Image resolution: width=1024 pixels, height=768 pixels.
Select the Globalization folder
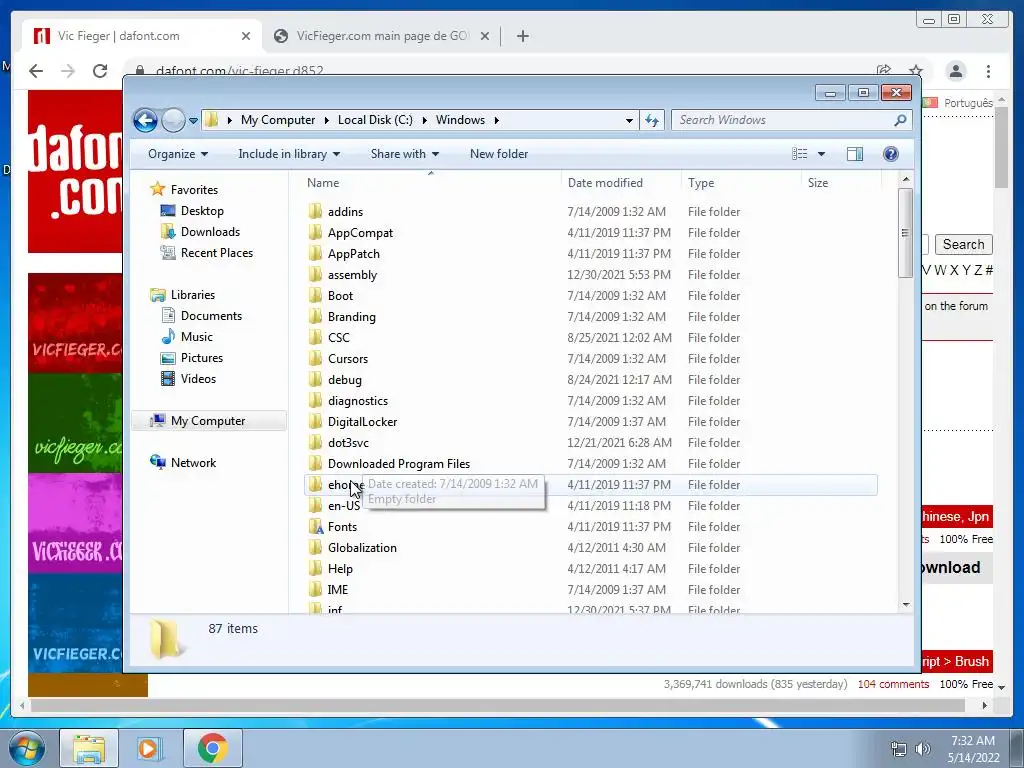pos(362,548)
